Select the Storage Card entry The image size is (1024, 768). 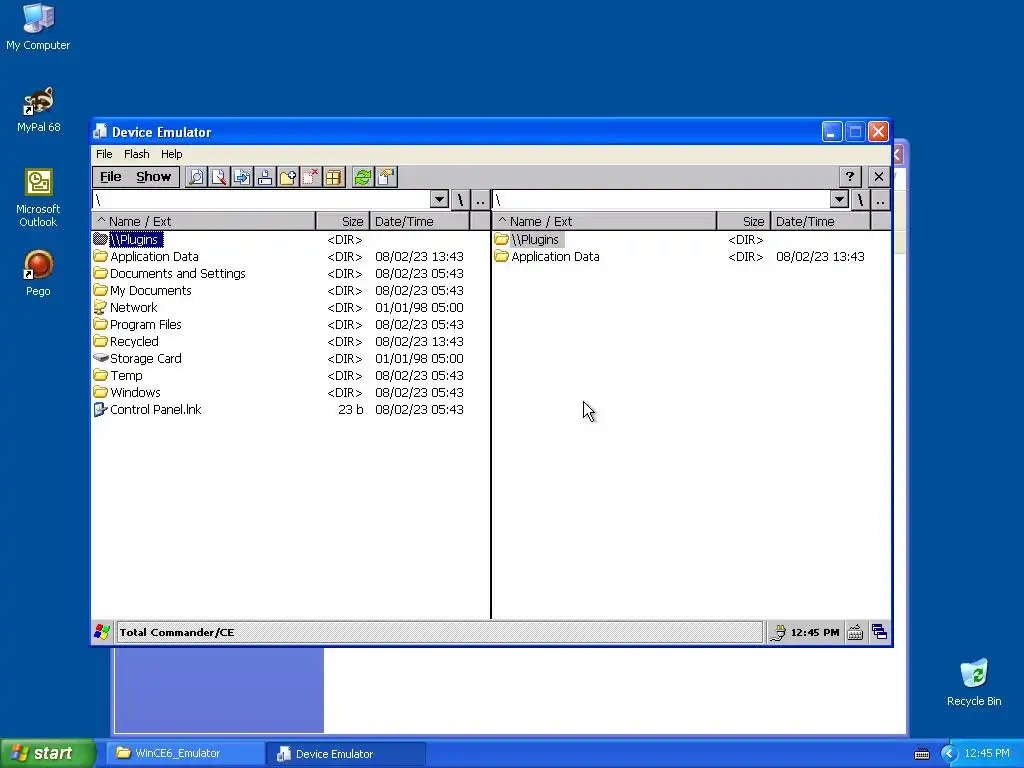146,359
